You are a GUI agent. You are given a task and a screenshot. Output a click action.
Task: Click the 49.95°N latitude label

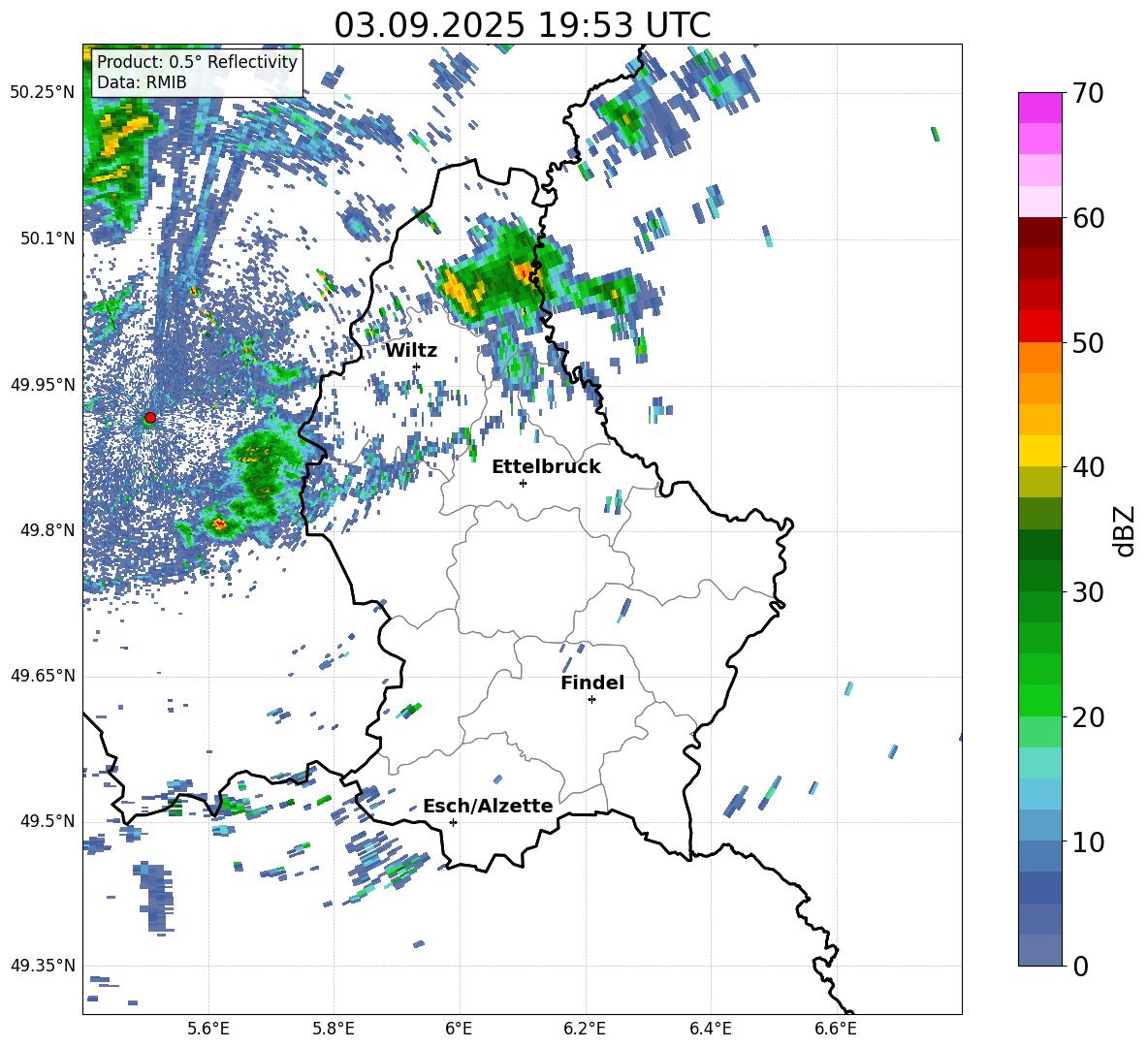pos(43,384)
